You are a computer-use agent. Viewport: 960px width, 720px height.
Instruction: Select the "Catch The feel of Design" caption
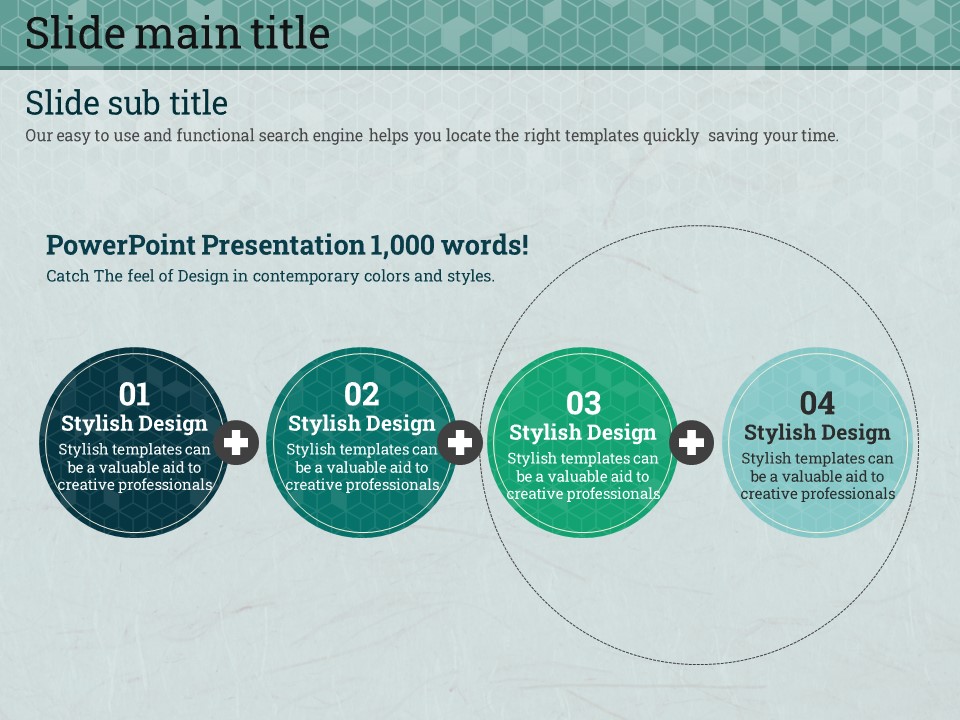(x=270, y=276)
